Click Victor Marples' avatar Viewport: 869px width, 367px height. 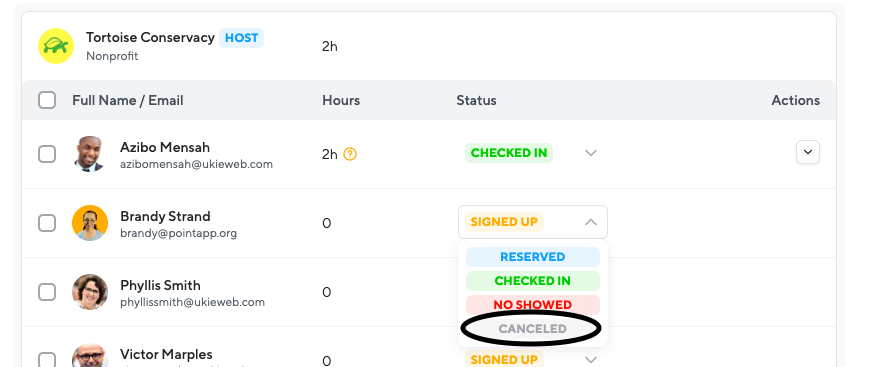coord(90,356)
